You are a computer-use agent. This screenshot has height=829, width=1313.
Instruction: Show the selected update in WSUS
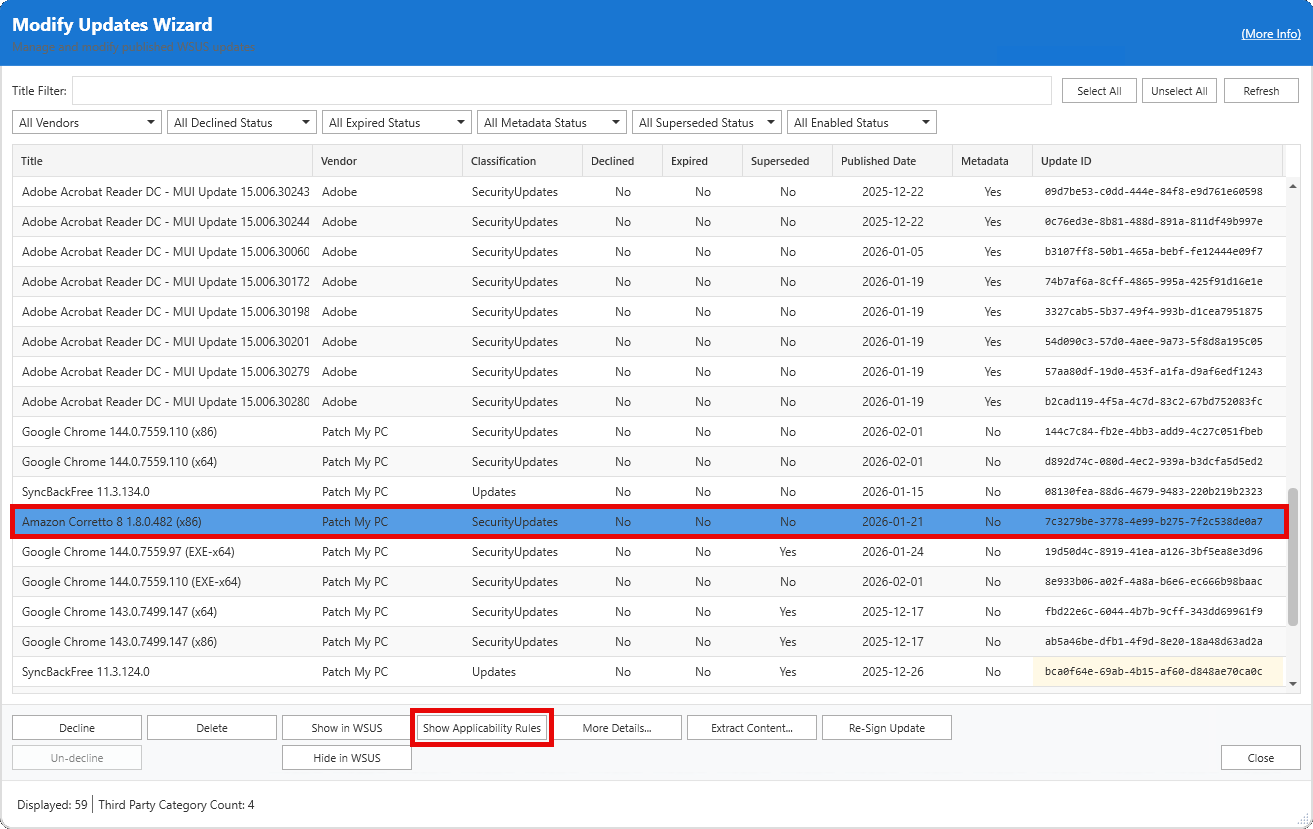coord(346,727)
